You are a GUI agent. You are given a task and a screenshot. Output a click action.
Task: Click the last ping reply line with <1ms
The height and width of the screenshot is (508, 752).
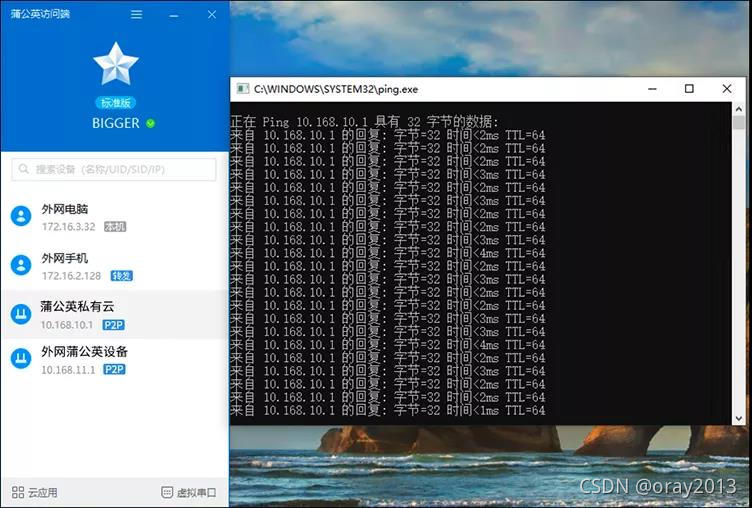coord(388,410)
